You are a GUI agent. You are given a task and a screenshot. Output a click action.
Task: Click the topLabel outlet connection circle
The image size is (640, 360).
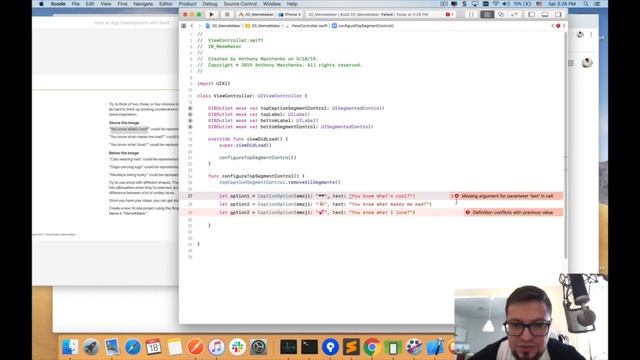[190, 114]
